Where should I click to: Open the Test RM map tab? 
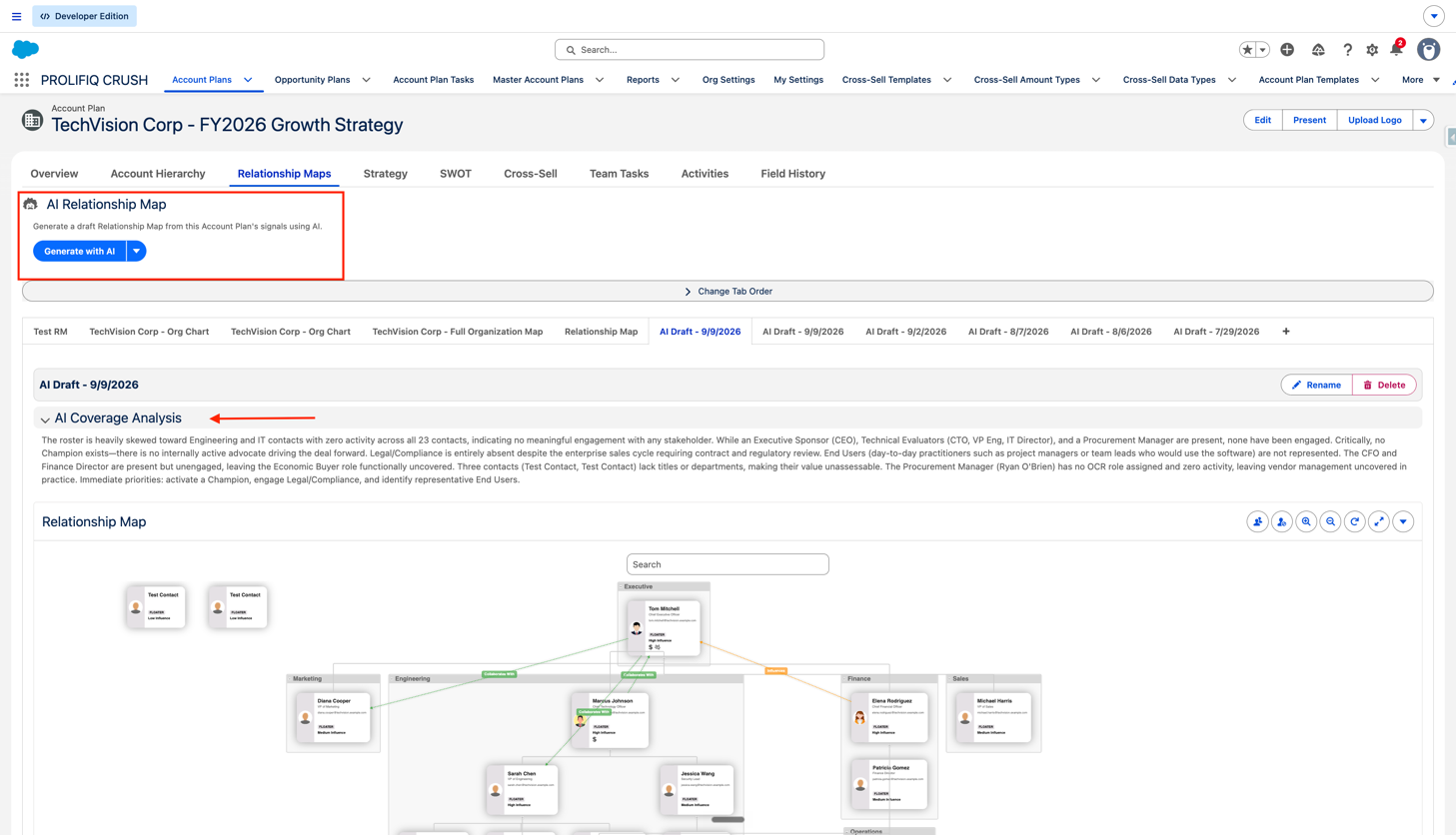[51, 332]
